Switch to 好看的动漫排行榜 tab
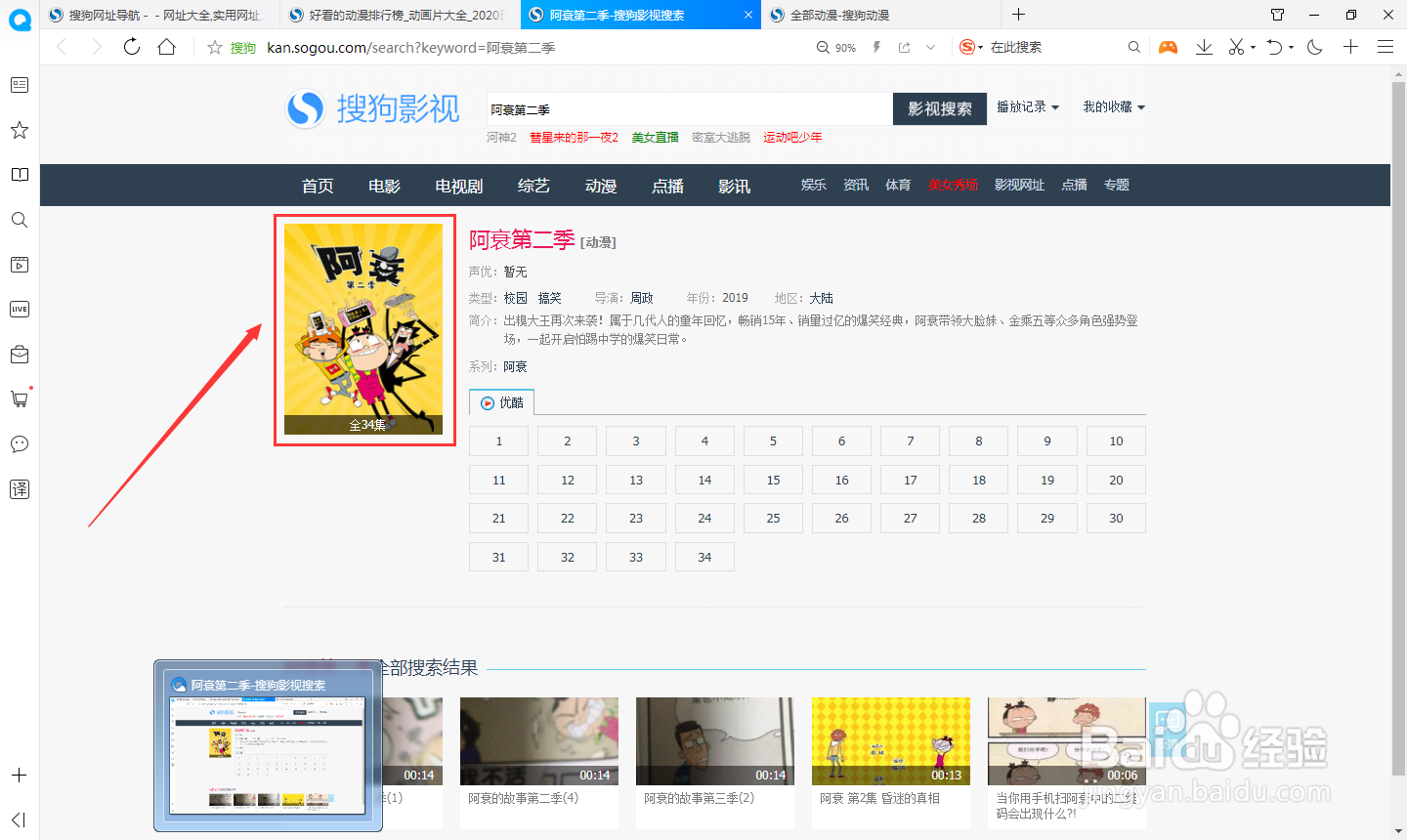The width and height of the screenshot is (1407, 840). [x=403, y=15]
